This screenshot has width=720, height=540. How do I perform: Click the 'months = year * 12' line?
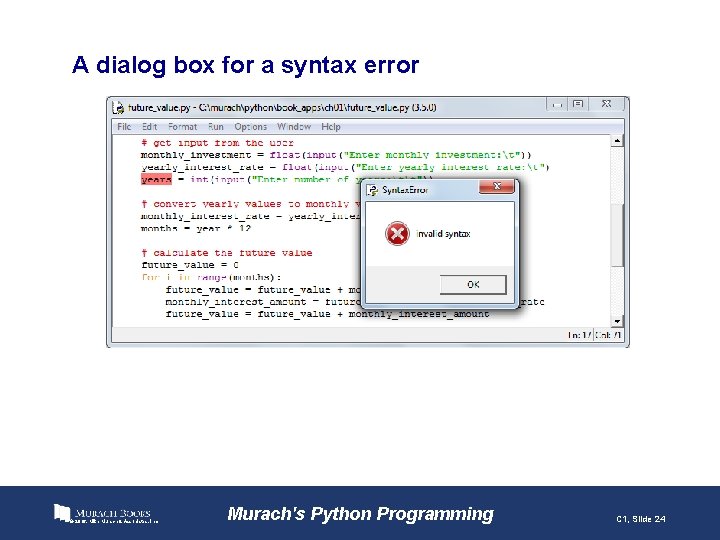(x=196, y=228)
